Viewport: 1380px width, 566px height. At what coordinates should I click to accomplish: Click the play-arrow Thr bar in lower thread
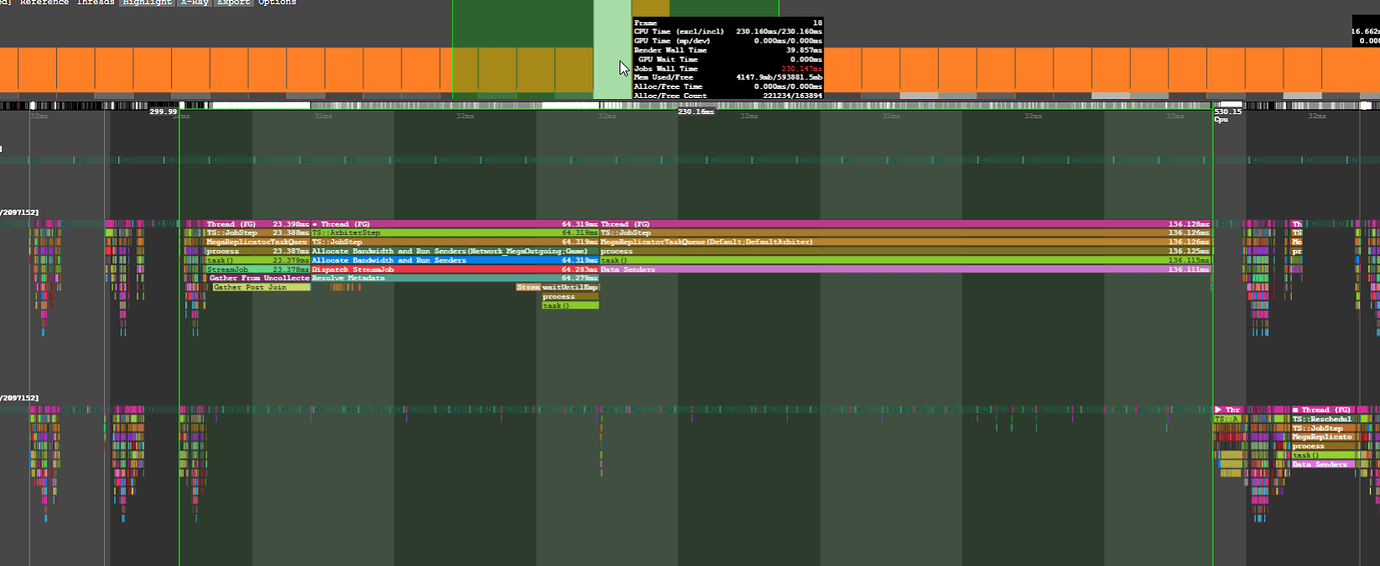[1228, 410]
